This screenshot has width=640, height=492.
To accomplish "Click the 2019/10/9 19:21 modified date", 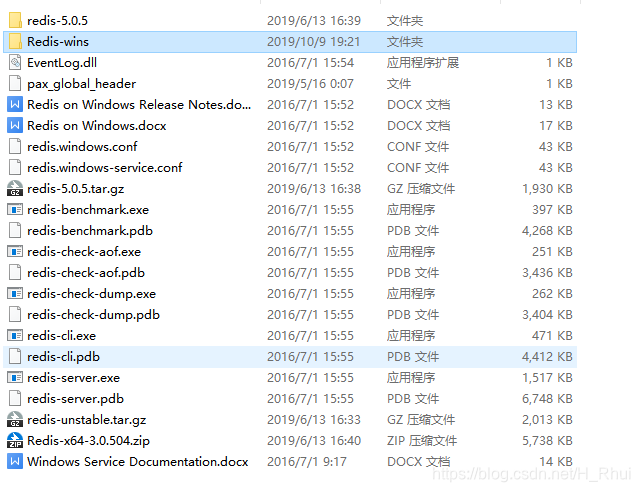I will click(313, 41).
